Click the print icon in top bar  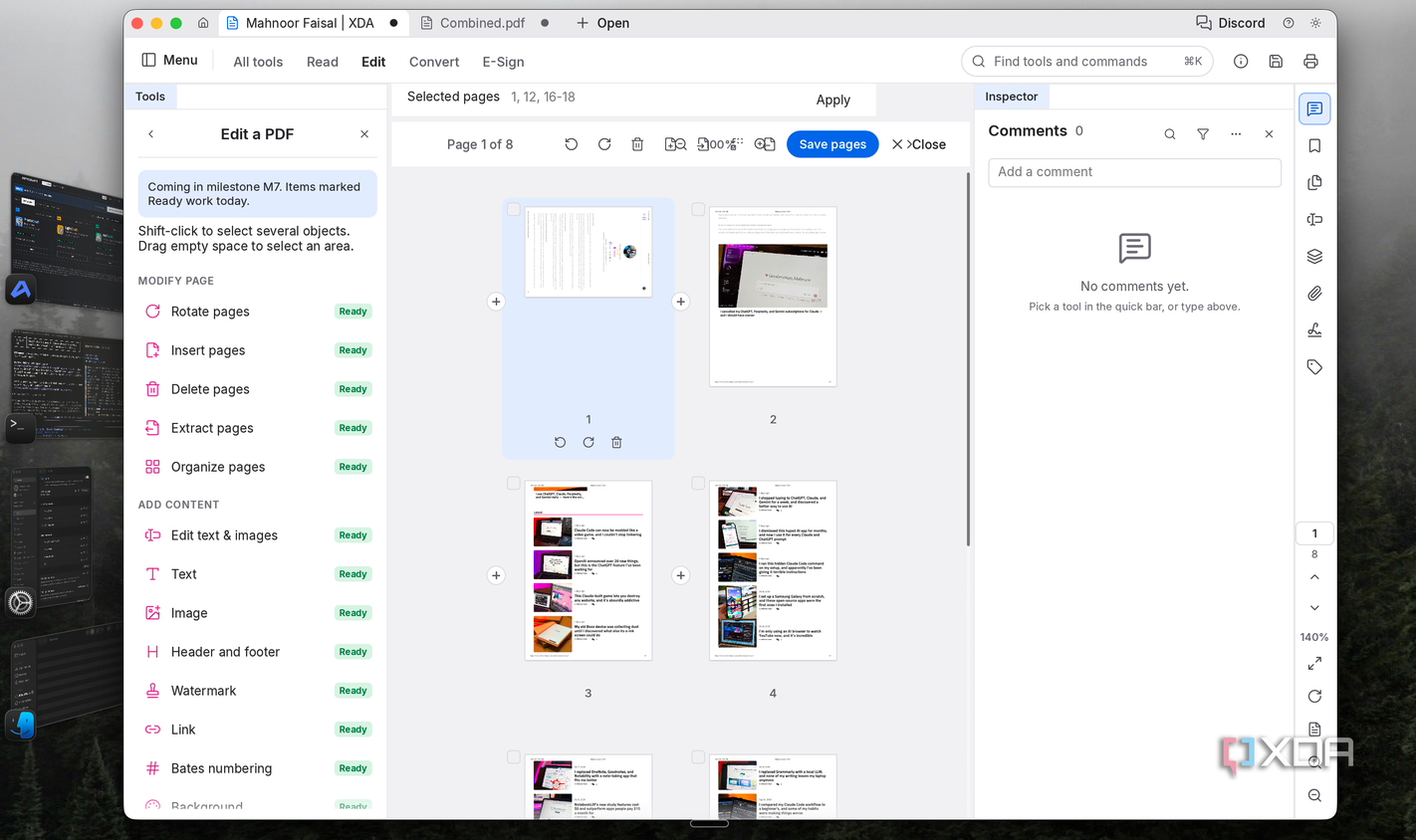1310,62
